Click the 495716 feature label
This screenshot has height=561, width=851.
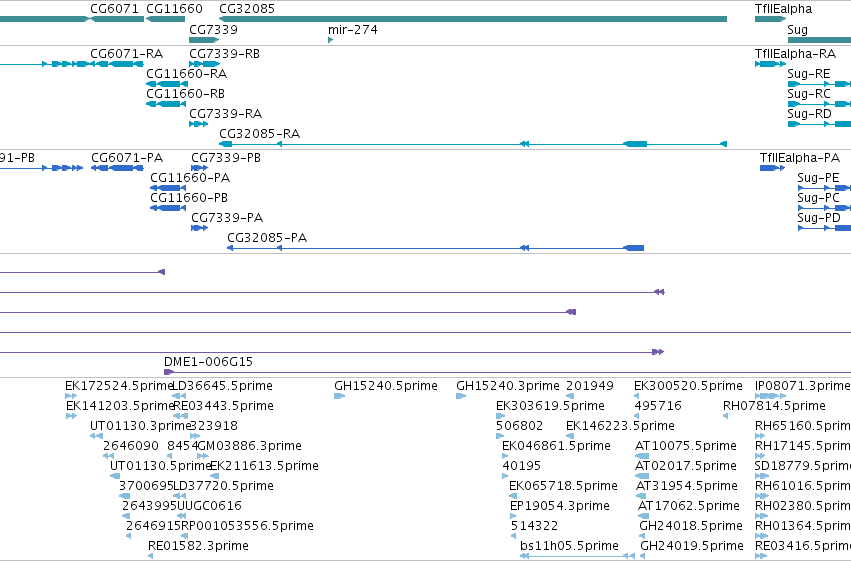(x=658, y=406)
